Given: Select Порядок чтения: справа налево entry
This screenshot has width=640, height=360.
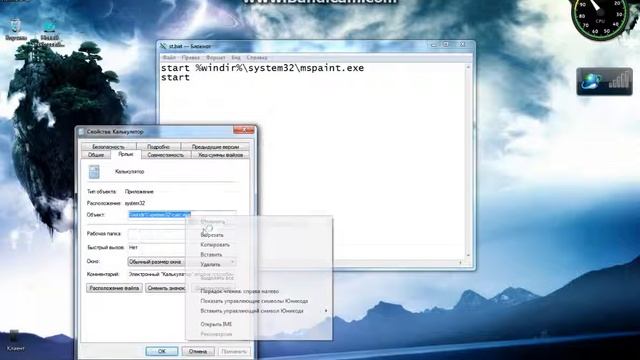Looking at the screenshot, I should coord(240,291).
